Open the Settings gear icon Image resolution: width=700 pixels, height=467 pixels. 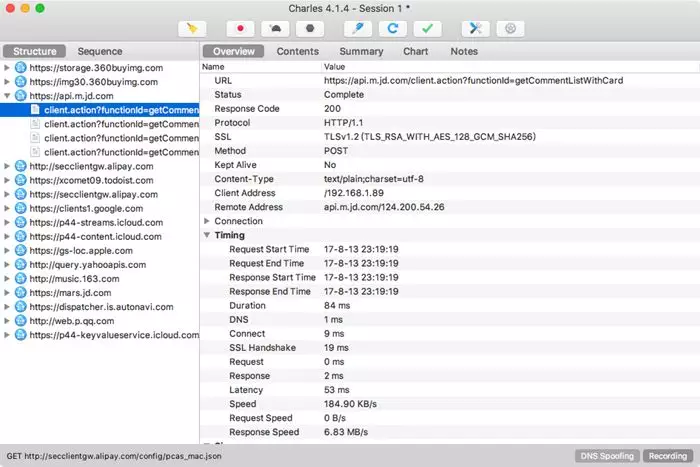(510, 29)
